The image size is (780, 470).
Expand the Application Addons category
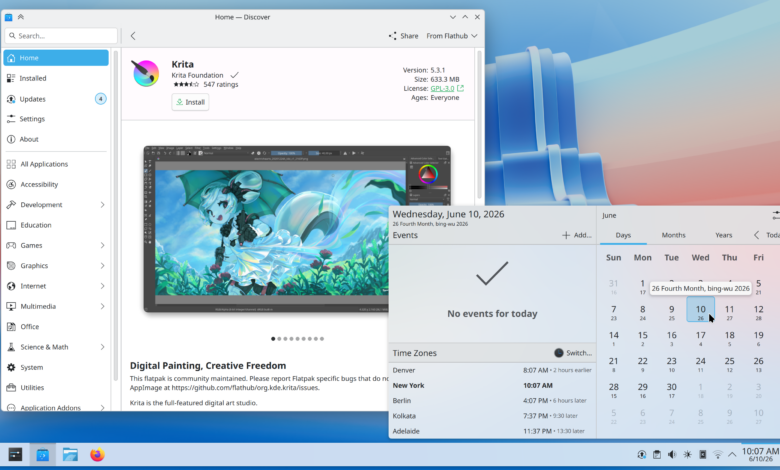coord(102,407)
